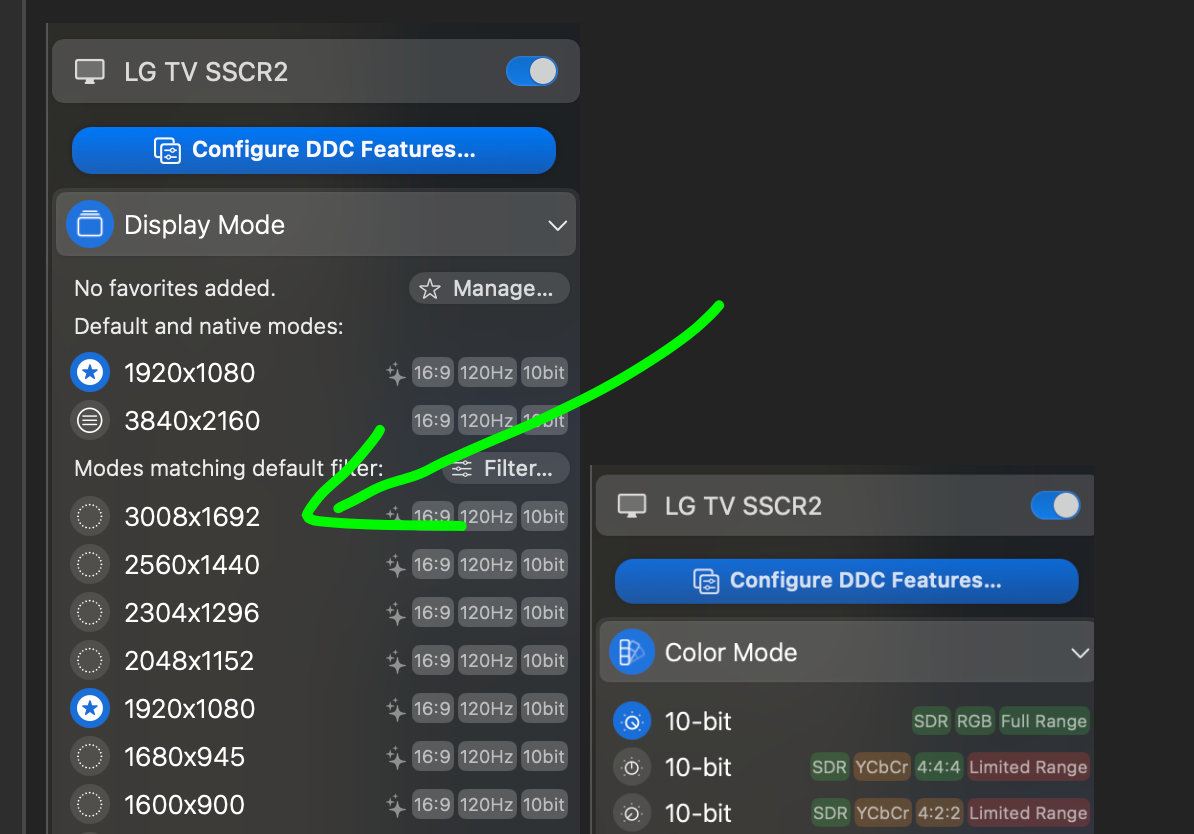Select the 1680x945 resolution radio
This screenshot has height=834, width=1194.
(90, 756)
